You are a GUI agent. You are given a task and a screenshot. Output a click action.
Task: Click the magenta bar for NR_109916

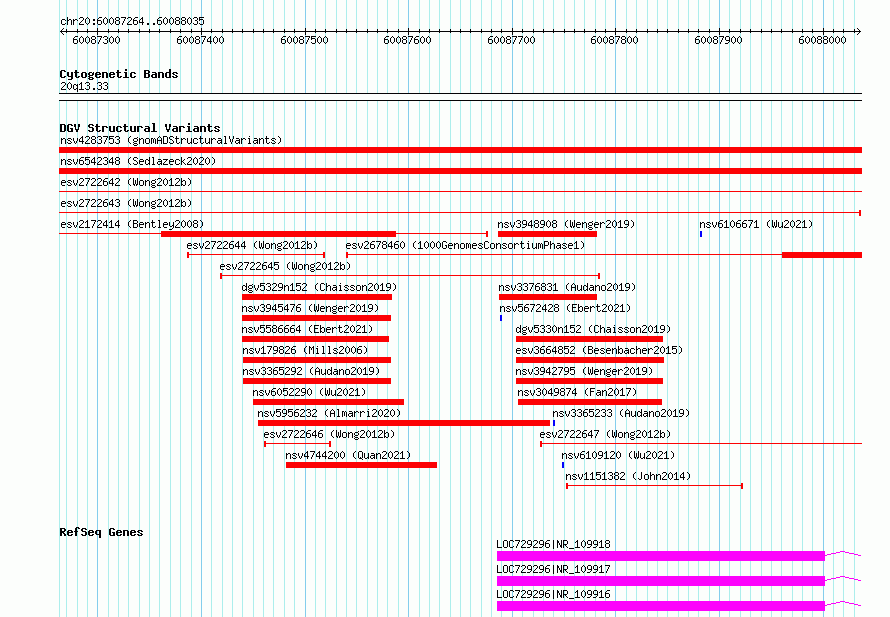point(661,606)
